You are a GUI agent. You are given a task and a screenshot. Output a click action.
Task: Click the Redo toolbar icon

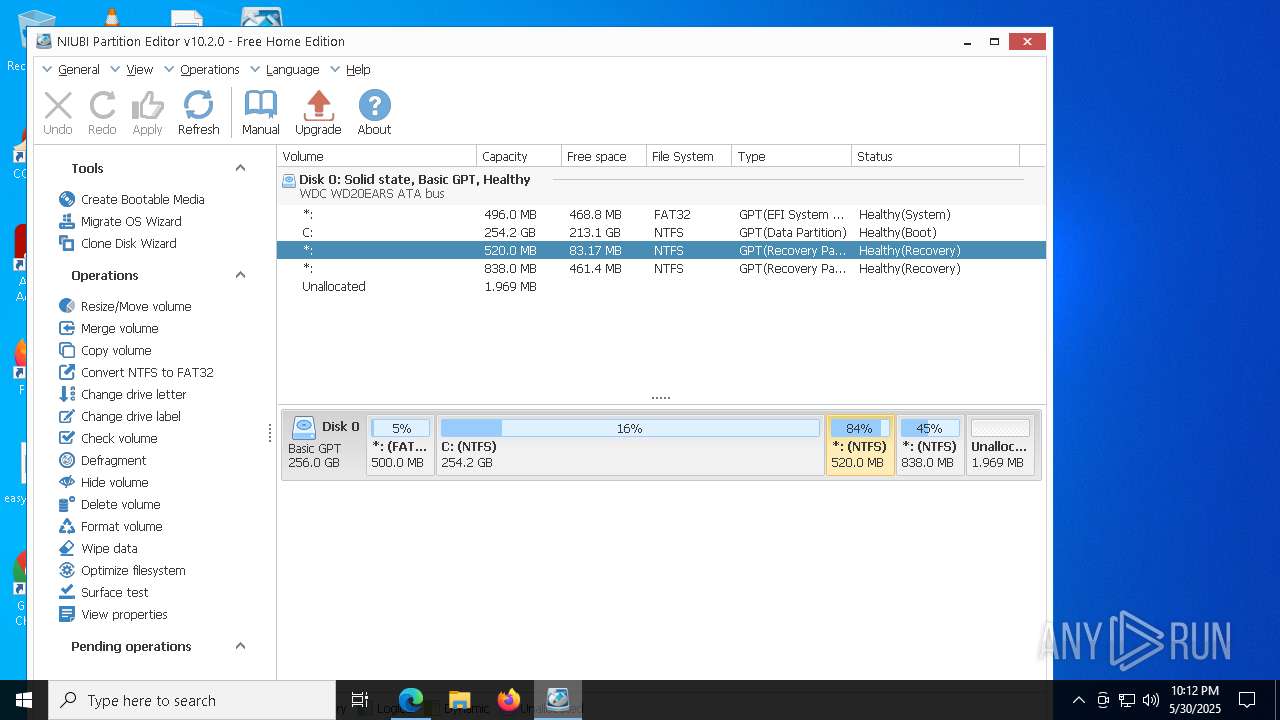(x=102, y=113)
